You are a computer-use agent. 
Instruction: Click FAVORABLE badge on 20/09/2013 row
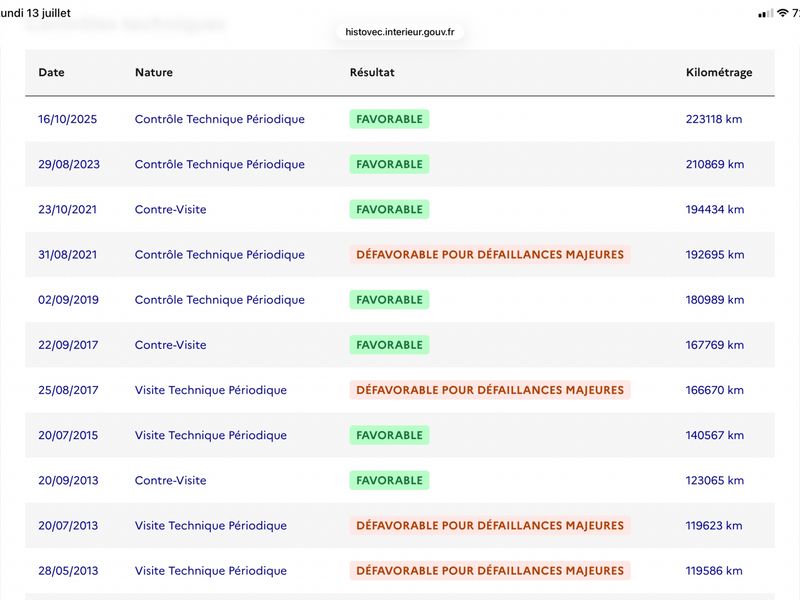(x=389, y=481)
